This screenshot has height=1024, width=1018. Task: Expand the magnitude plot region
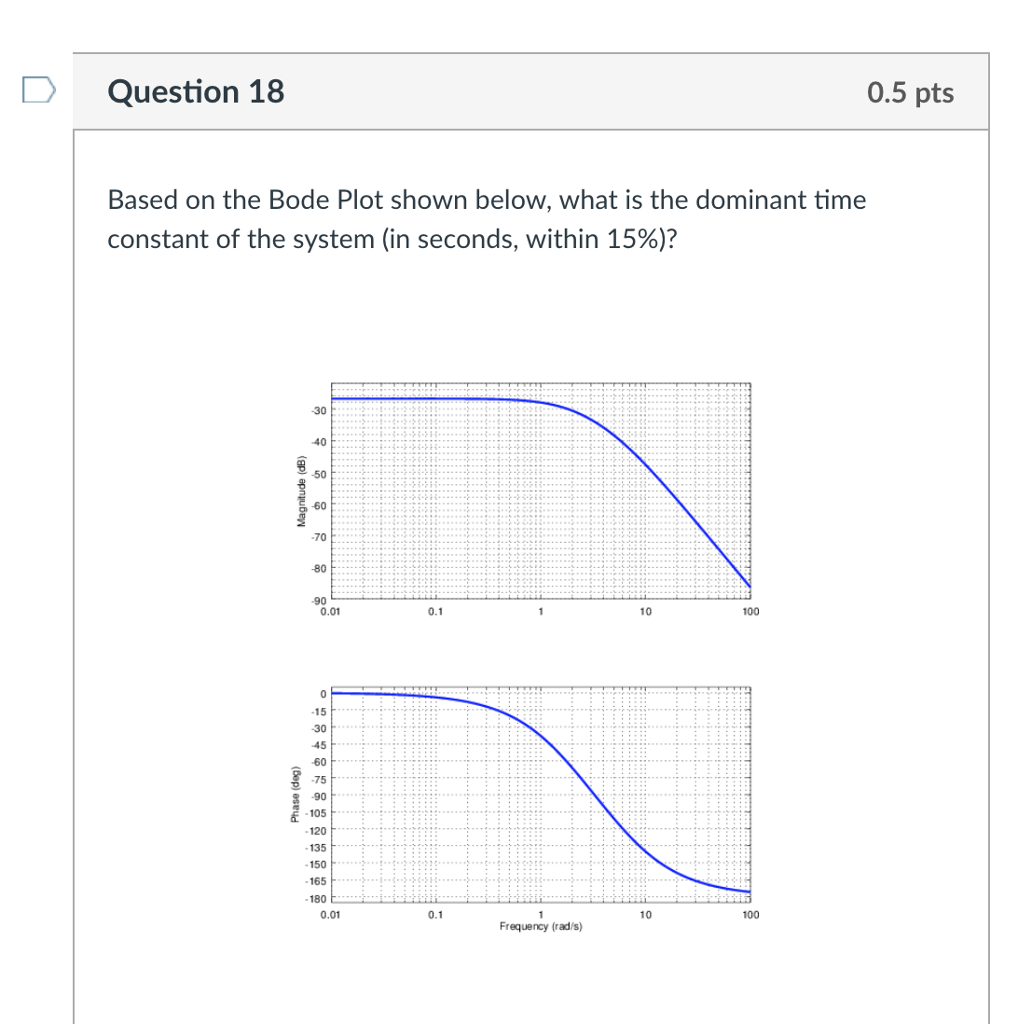[540, 490]
